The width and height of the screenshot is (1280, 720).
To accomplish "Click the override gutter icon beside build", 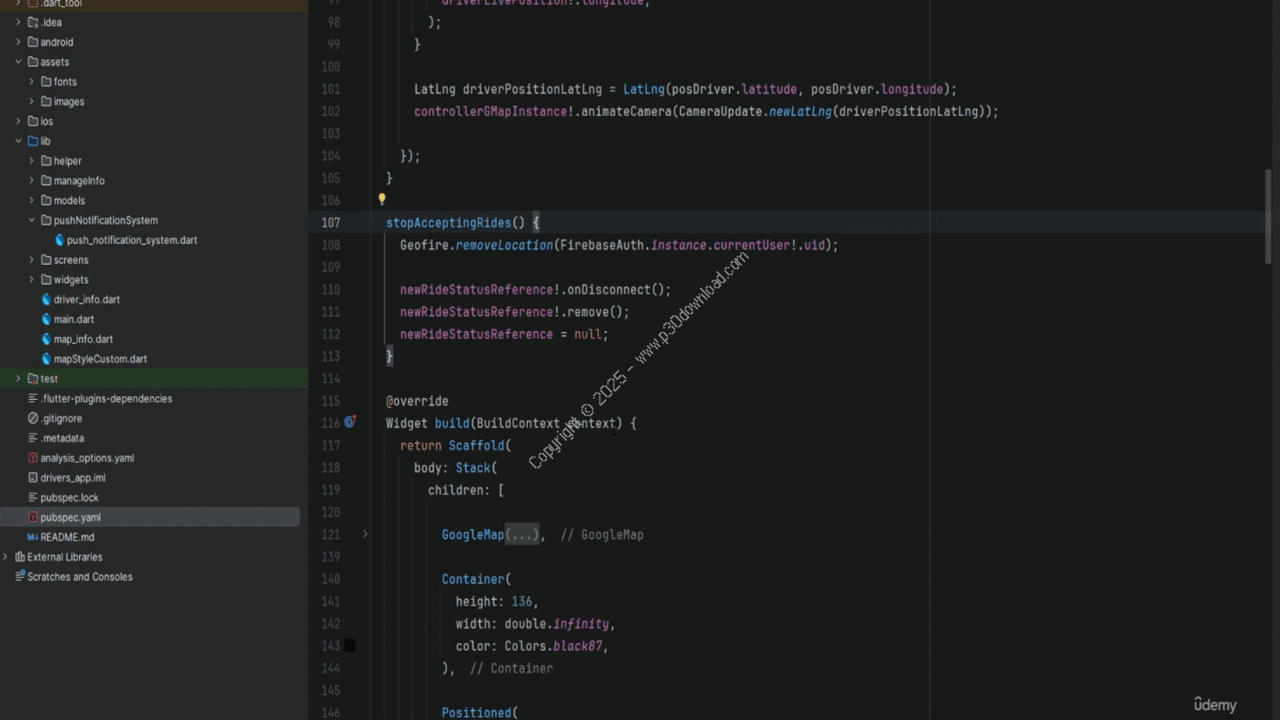I will tap(350, 422).
